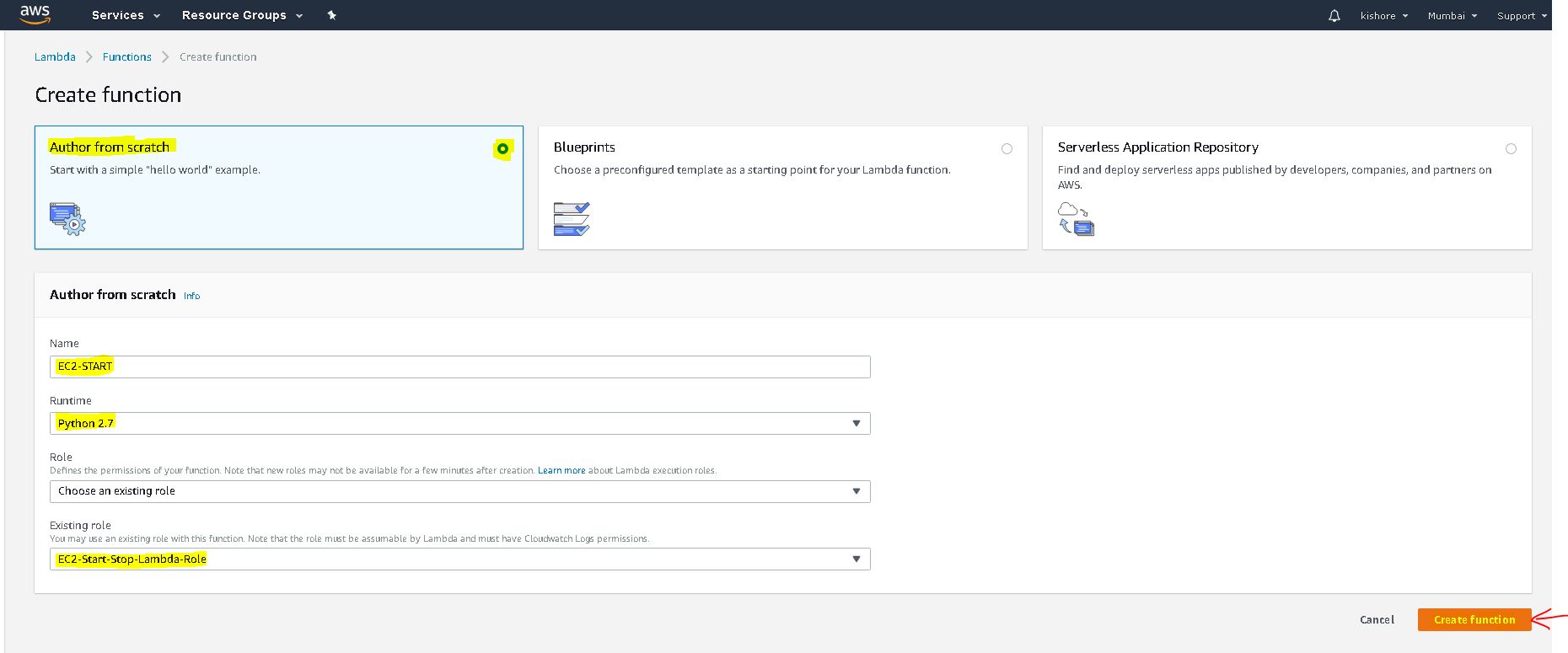Image resolution: width=1568 pixels, height=653 pixels.
Task: Go to the Functions breadcrumb link
Action: coord(127,56)
